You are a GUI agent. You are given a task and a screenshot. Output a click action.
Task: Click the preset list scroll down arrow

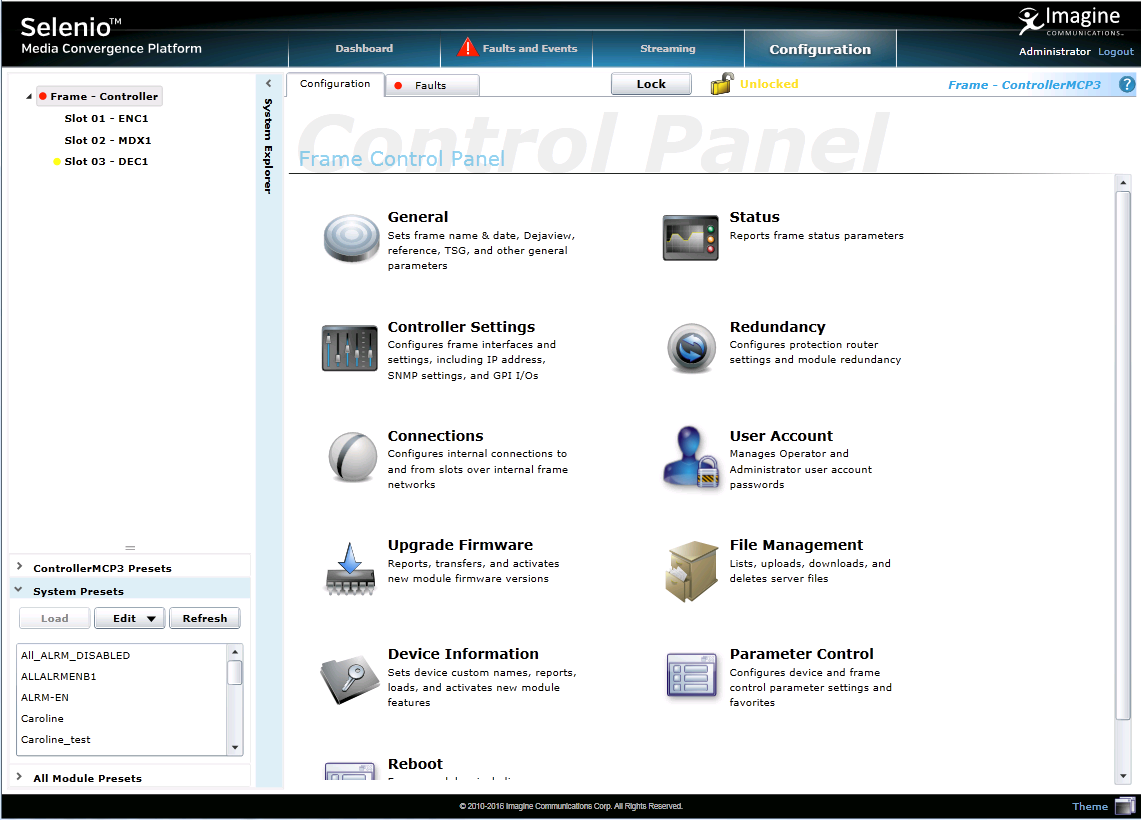234,747
